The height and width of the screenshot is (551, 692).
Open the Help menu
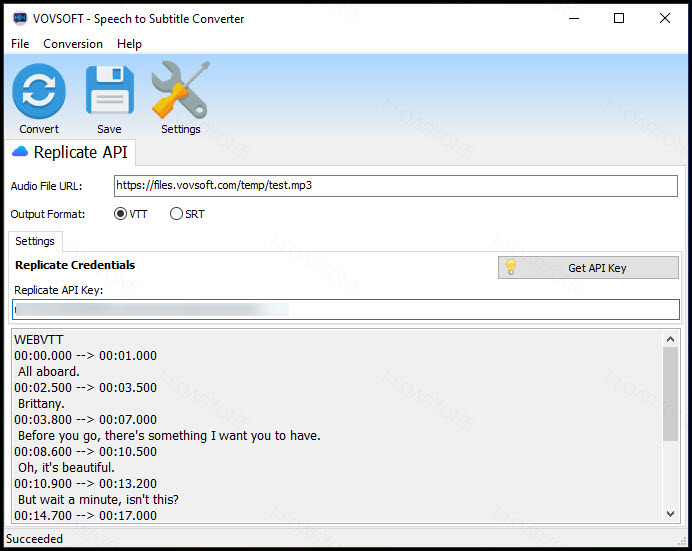coord(129,44)
